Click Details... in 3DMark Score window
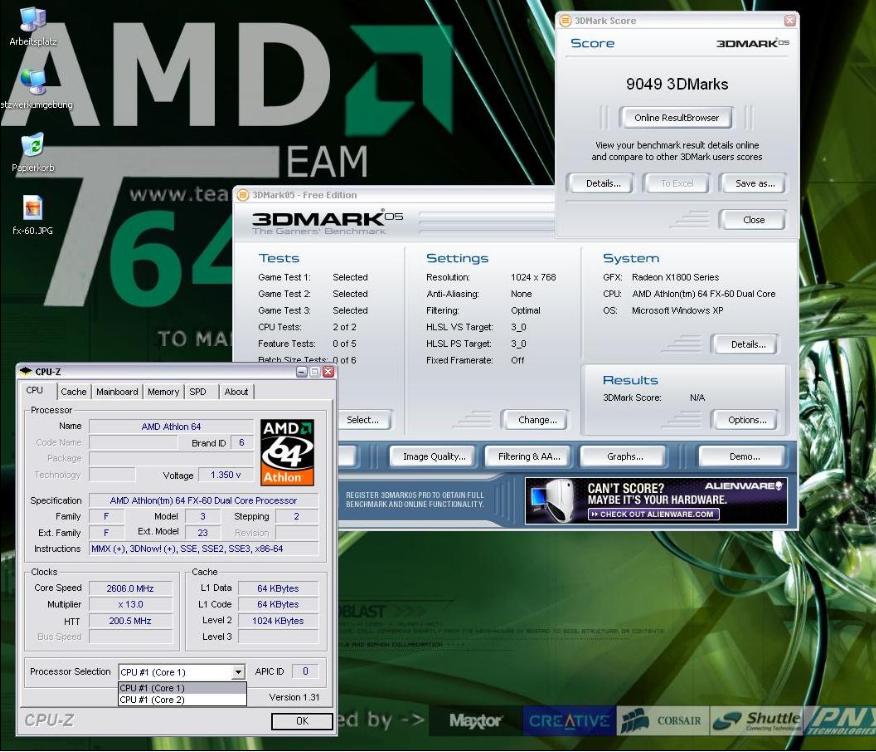Viewport: 876px width, 752px height. (x=603, y=183)
